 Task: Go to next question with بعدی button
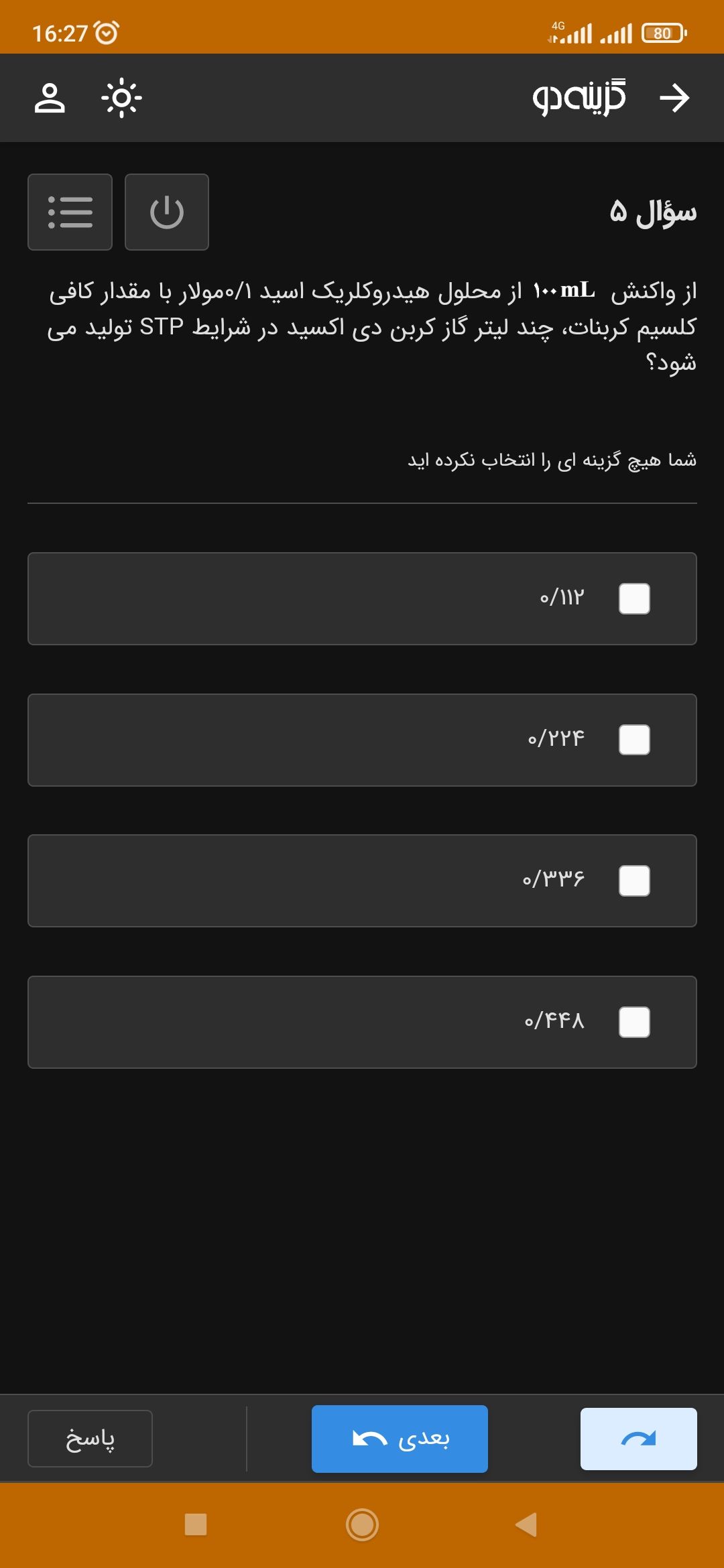tap(400, 1439)
